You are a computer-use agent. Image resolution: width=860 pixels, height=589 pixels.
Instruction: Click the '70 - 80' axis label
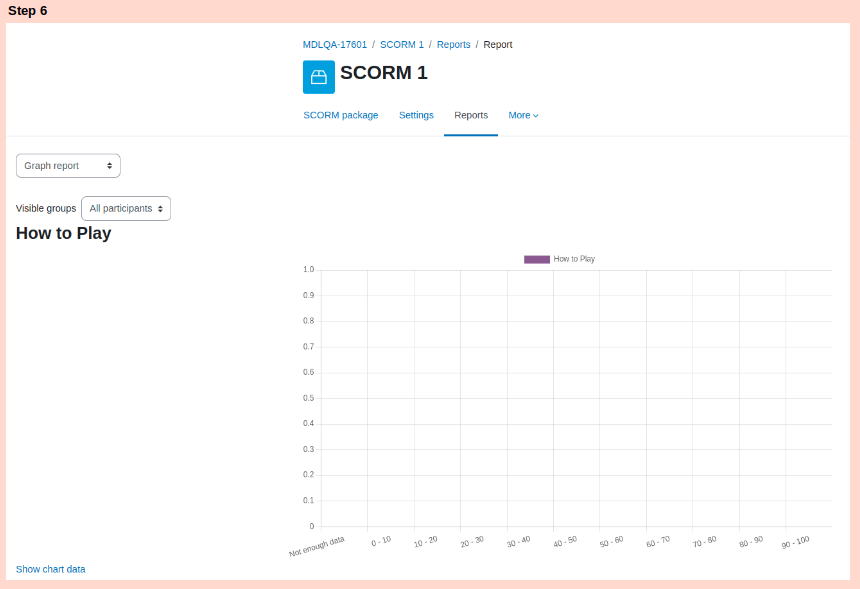[x=705, y=542]
